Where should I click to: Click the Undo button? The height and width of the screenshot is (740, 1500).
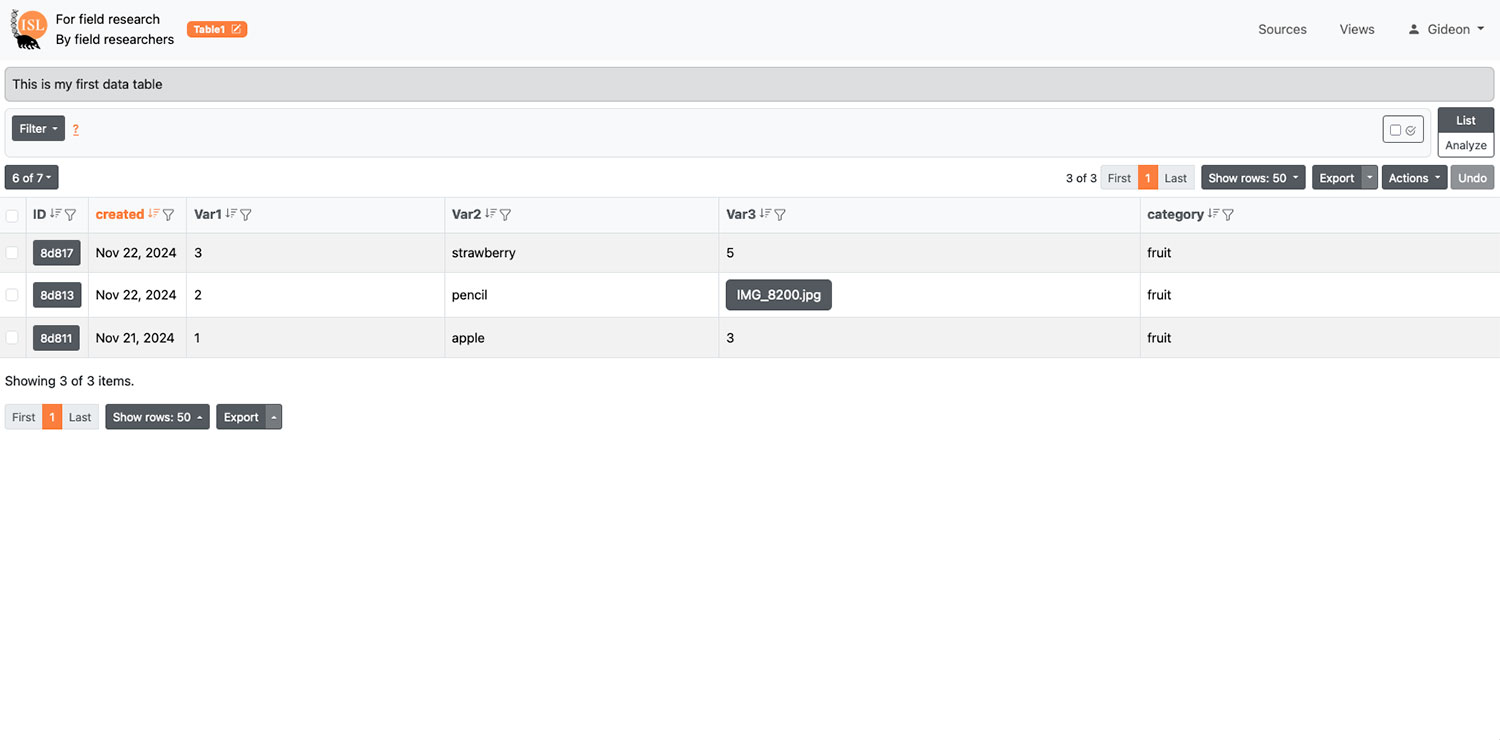pos(1472,178)
